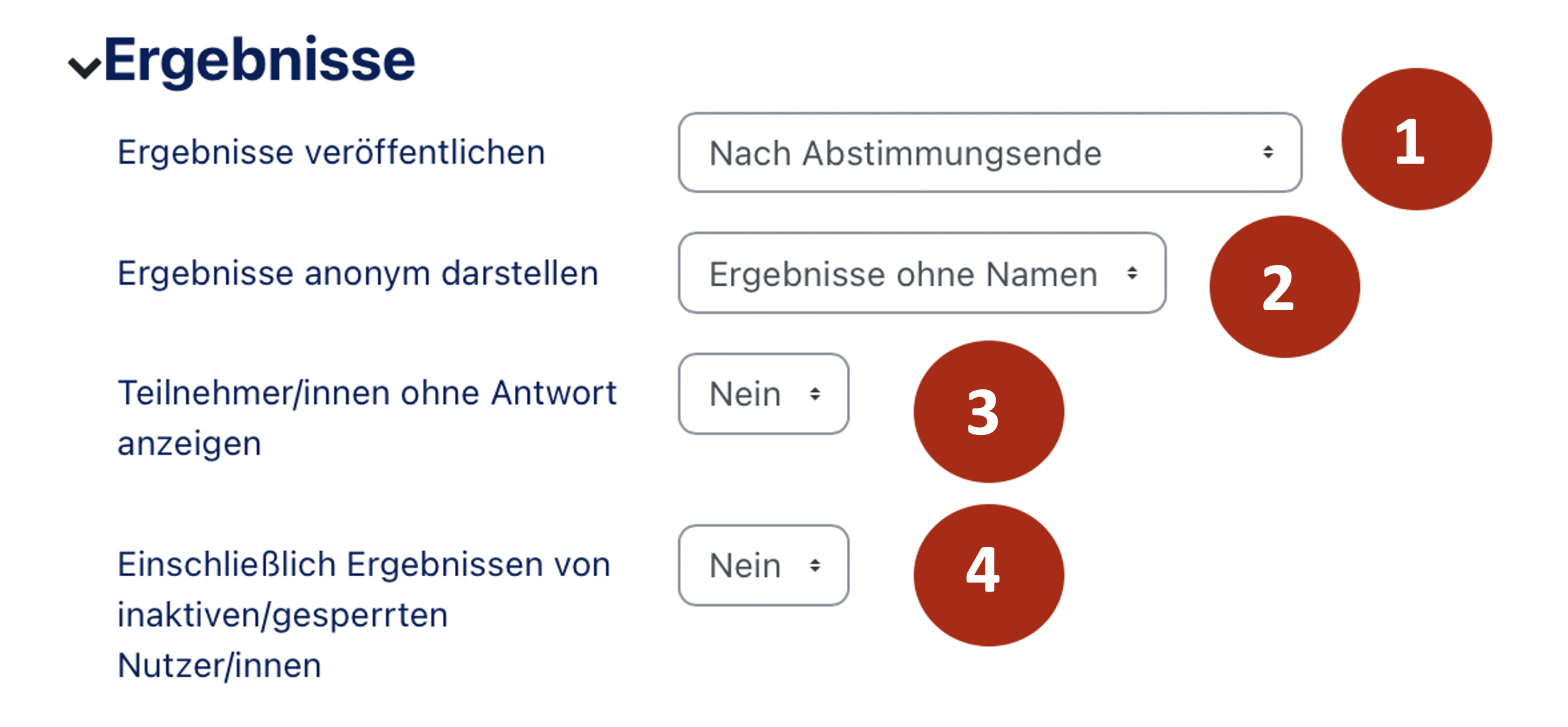This screenshot has width=1568, height=727.
Task: Click the Ergebnisse section heading
Action: pos(259,61)
